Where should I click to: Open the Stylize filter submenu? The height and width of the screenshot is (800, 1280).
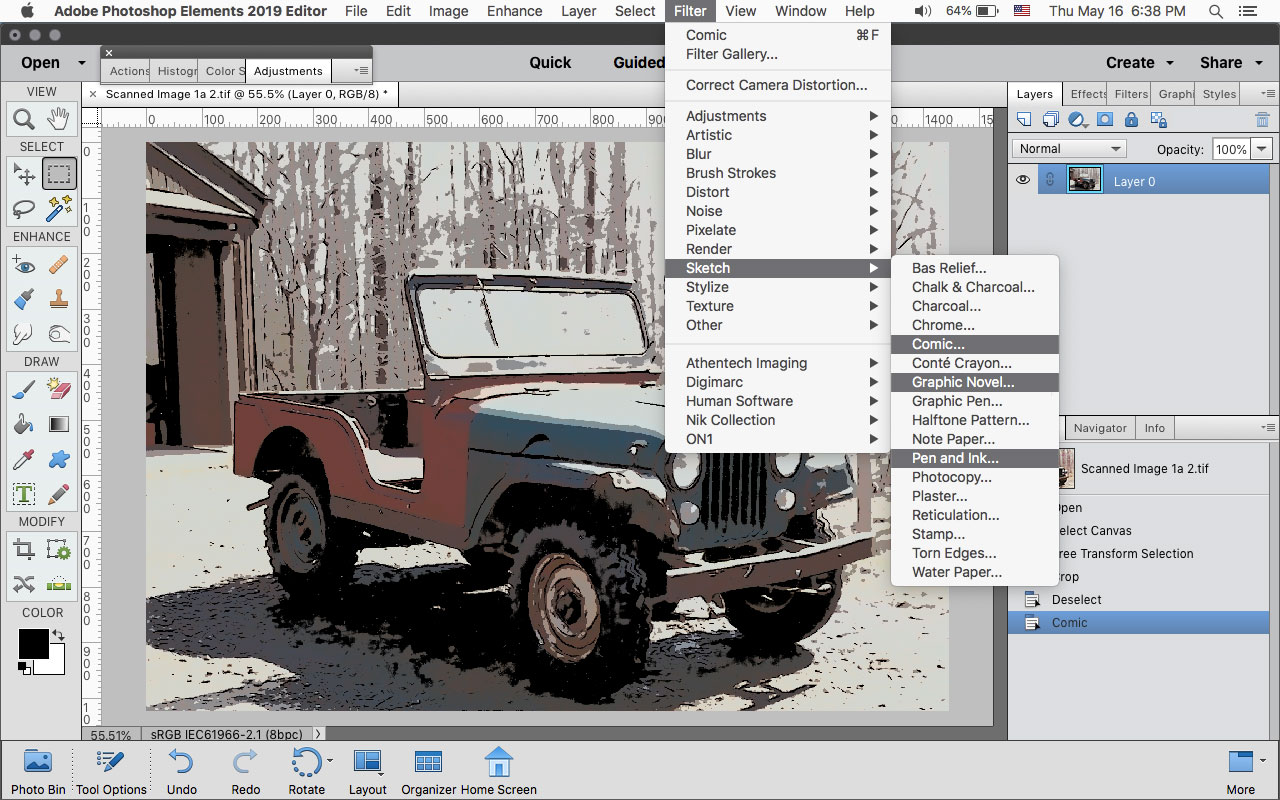point(778,287)
